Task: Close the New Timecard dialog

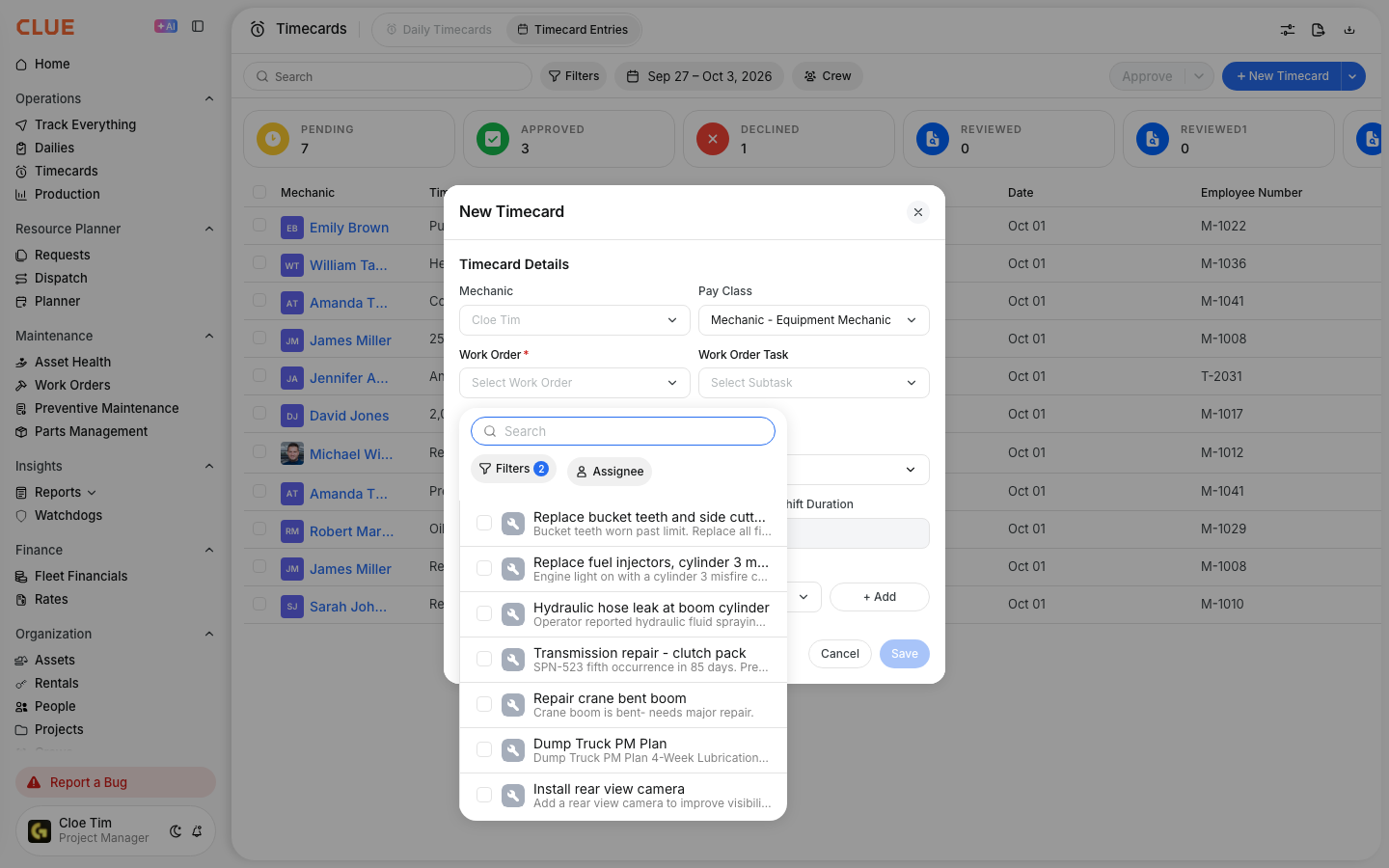Action: tap(918, 212)
